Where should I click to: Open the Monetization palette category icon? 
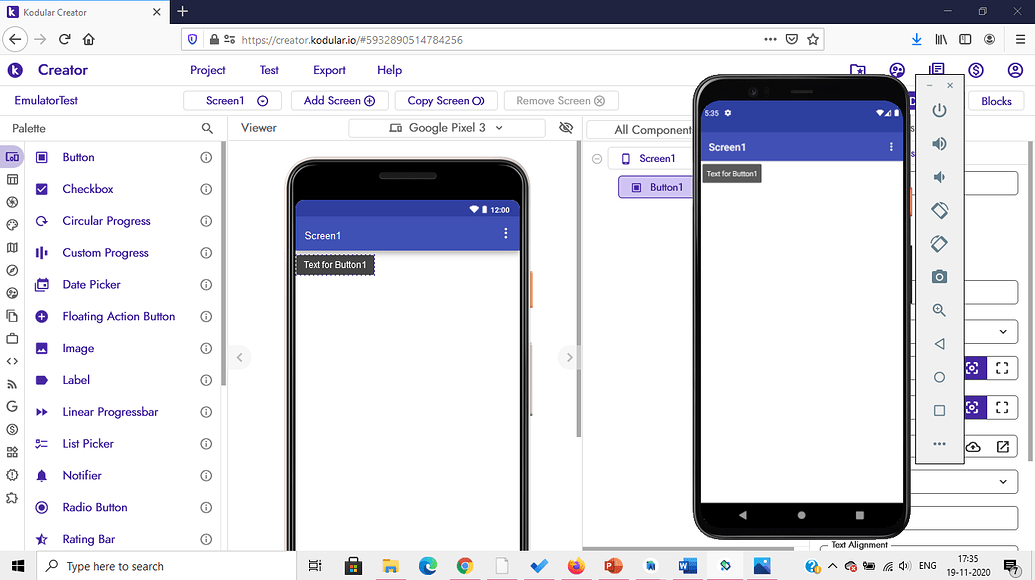click(12, 429)
